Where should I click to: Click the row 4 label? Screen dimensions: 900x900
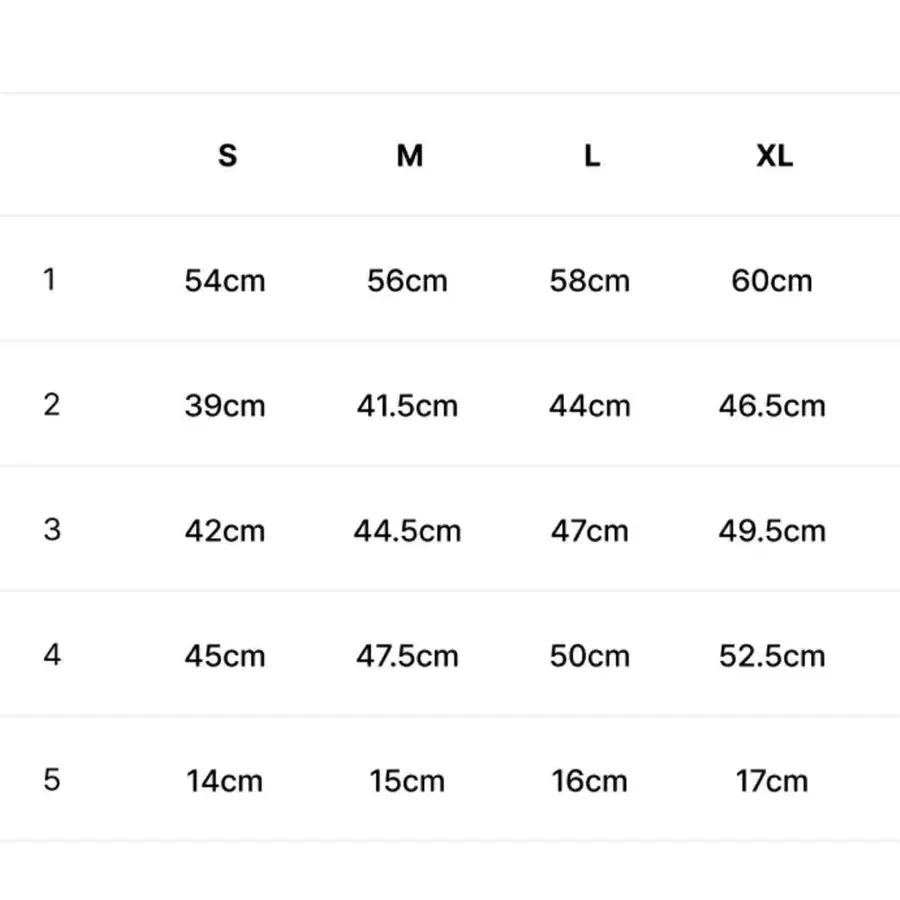52,654
